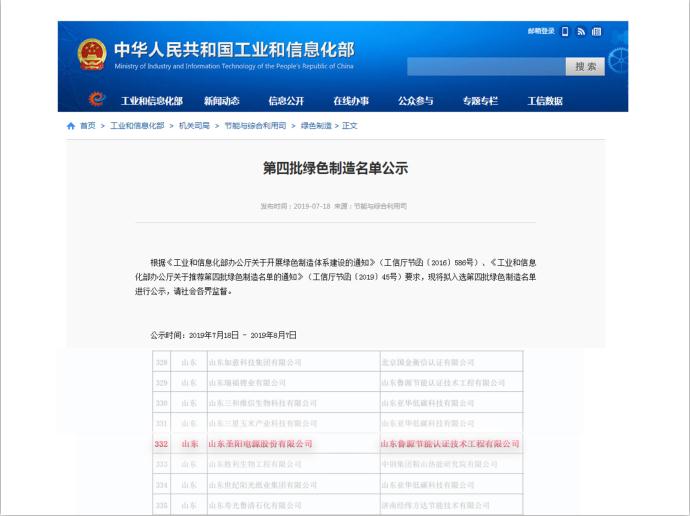Image resolution: width=690 pixels, height=516 pixels.
Task: Open the 工业和信息化部 navigation menu
Action: (152, 101)
